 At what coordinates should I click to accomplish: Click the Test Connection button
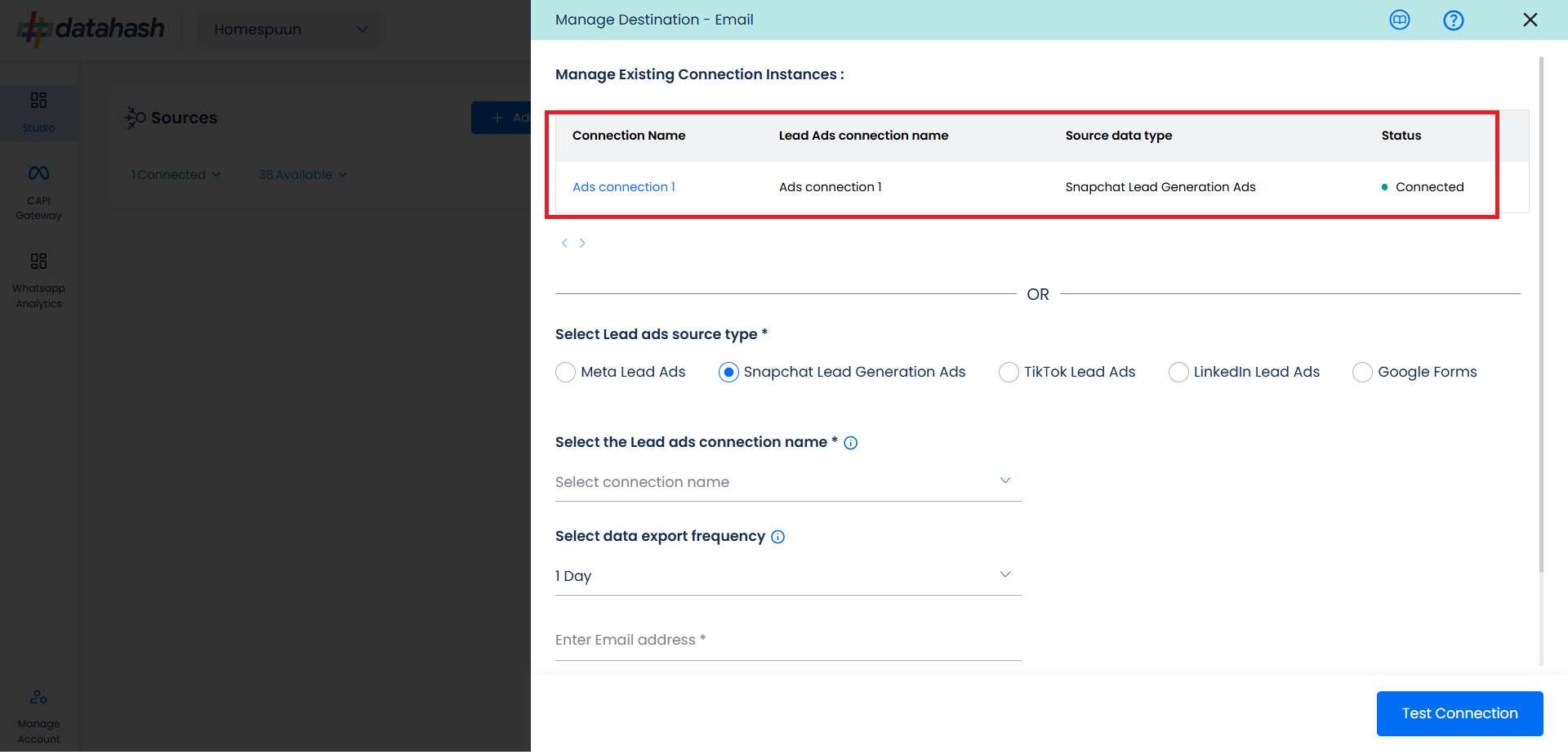point(1459,713)
